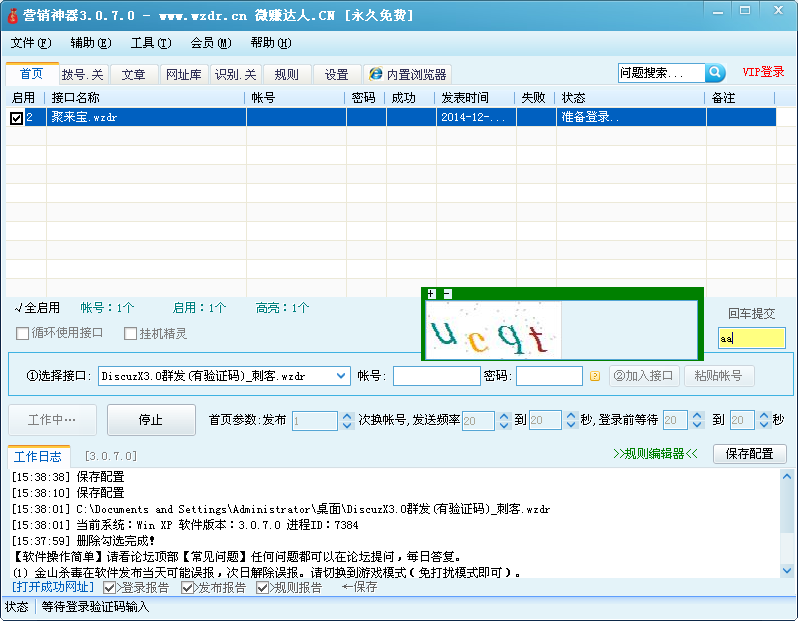Toggle the 规则报告 checkbox
Image resolution: width=798 pixels, height=621 pixels.
pos(262,588)
